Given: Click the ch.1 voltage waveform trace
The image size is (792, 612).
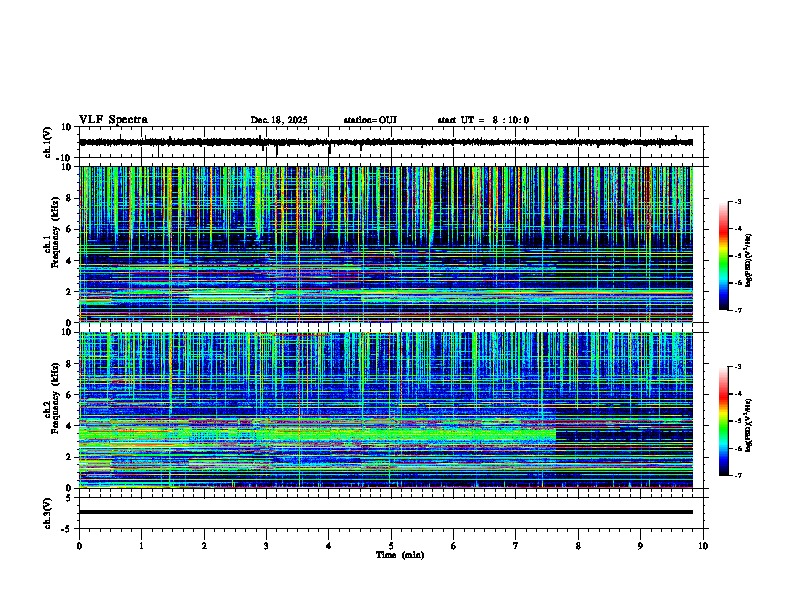Looking at the screenshot, I should 386,142.
